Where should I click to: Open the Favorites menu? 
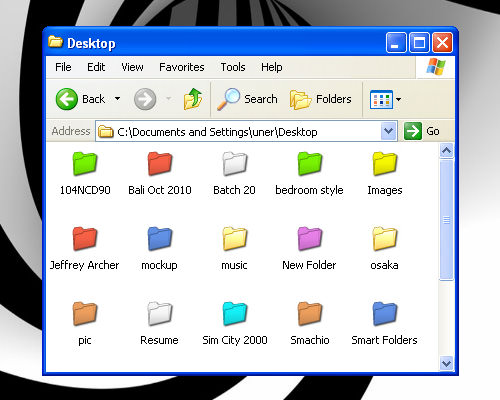pyautogui.click(x=182, y=67)
